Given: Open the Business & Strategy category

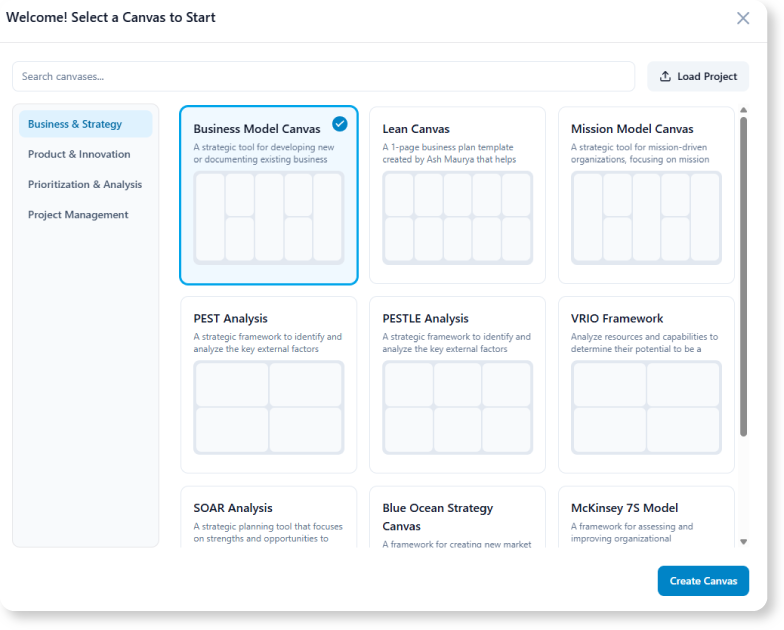Looking at the screenshot, I should (85, 124).
